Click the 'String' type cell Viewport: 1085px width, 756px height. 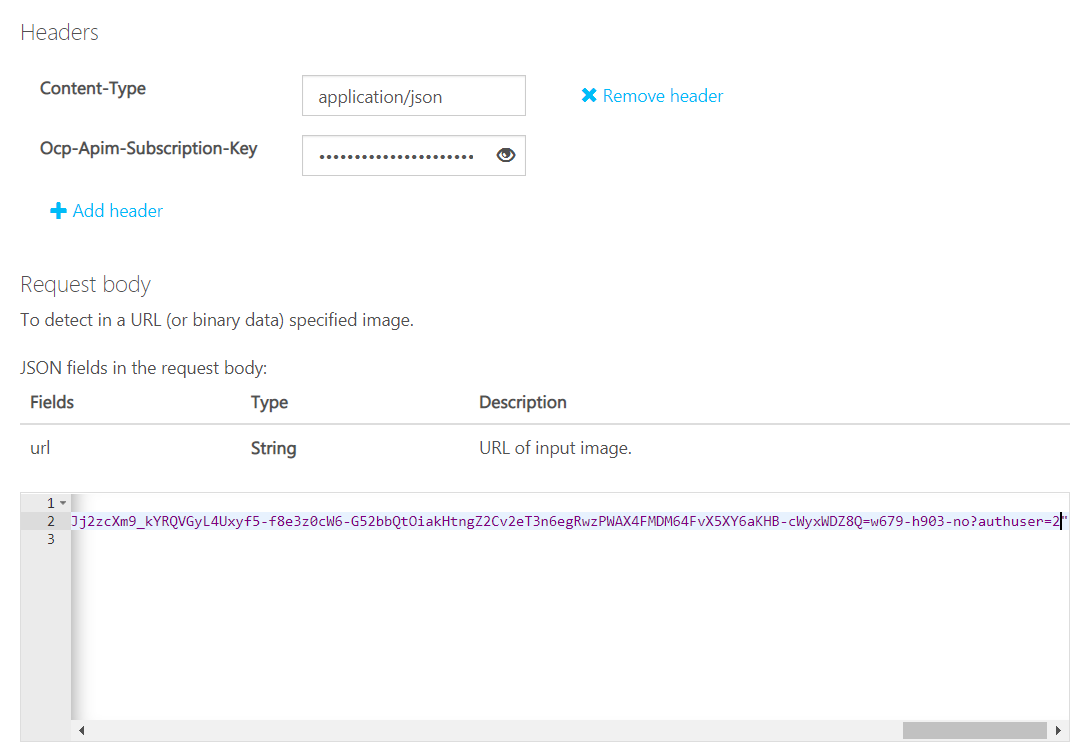click(x=273, y=448)
